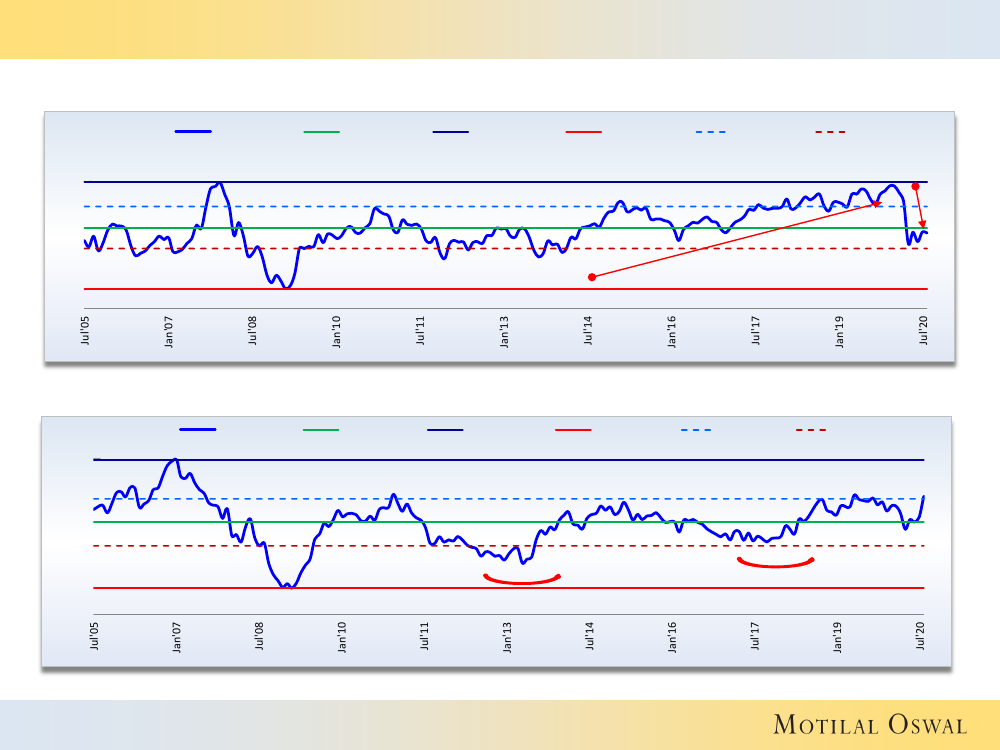Click the red dot starting the long upward arrow
Image resolution: width=1000 pixels, height=750 pixels.
pos(591,277)
